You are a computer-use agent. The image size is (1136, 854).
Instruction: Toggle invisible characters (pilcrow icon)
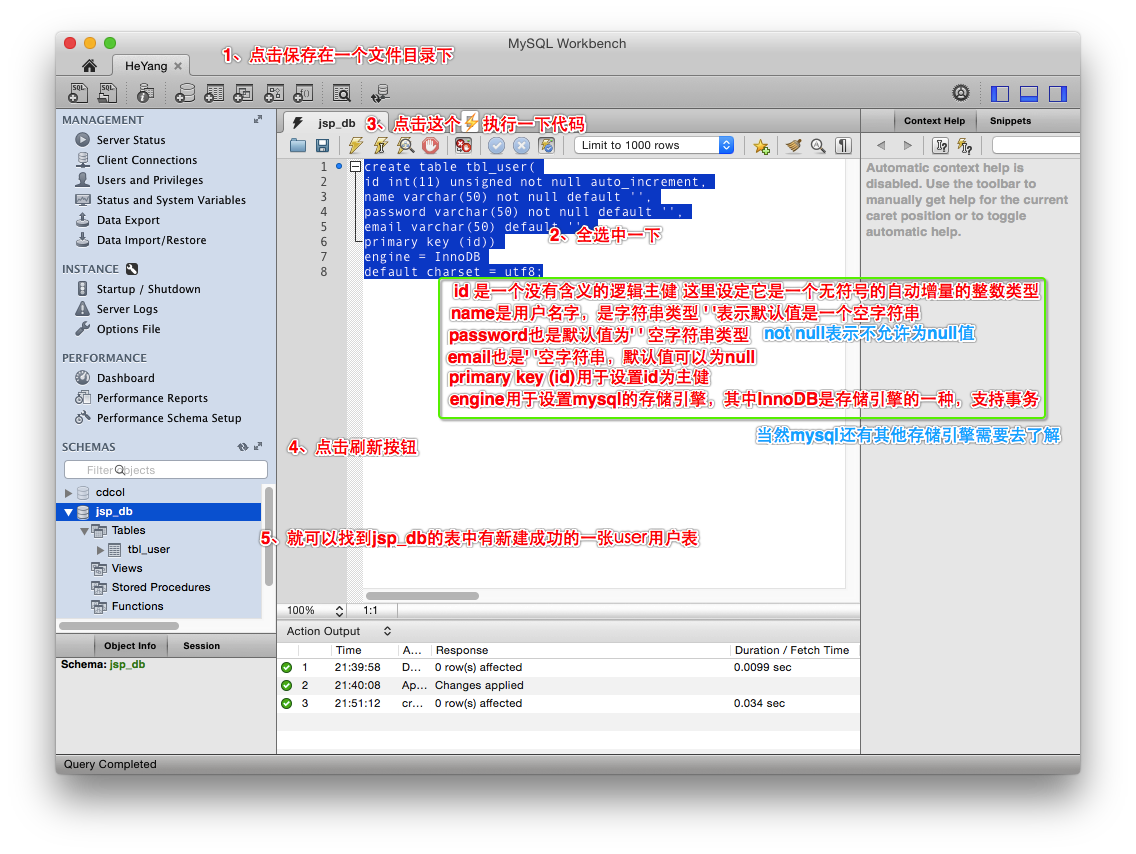tap(843, 146)
